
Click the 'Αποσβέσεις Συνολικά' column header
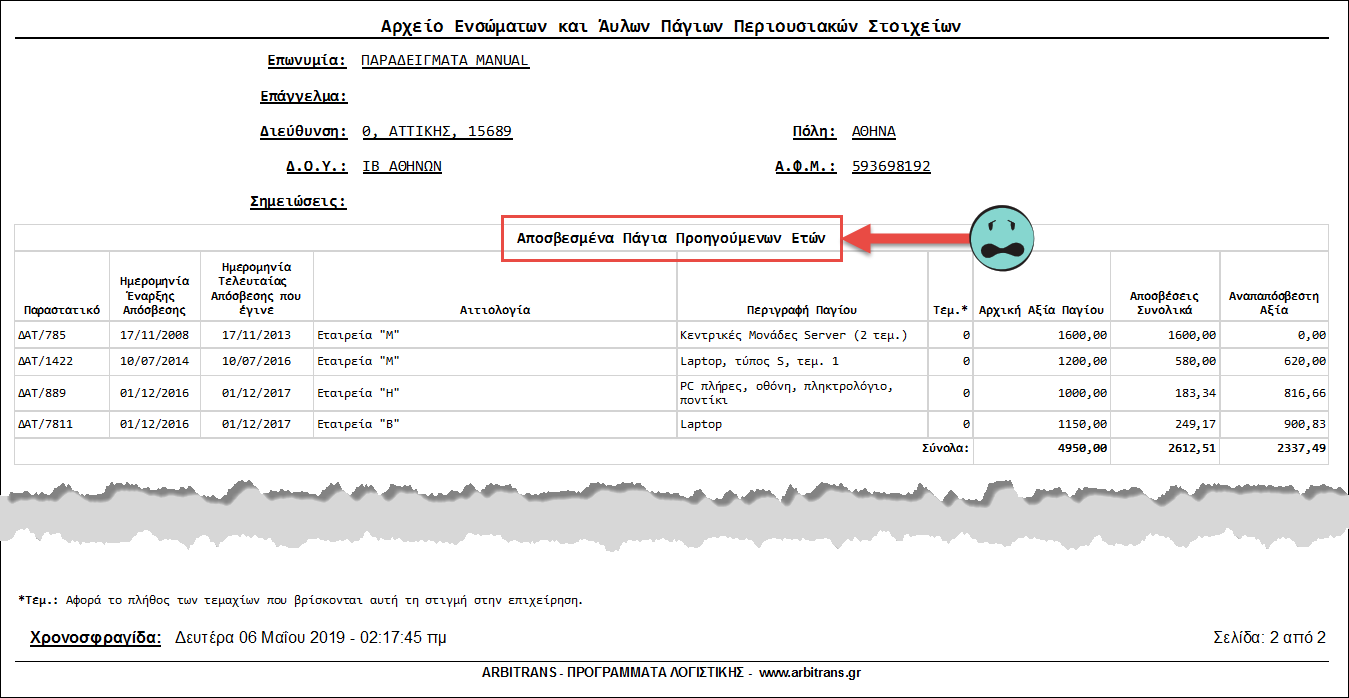[1165, 303]
